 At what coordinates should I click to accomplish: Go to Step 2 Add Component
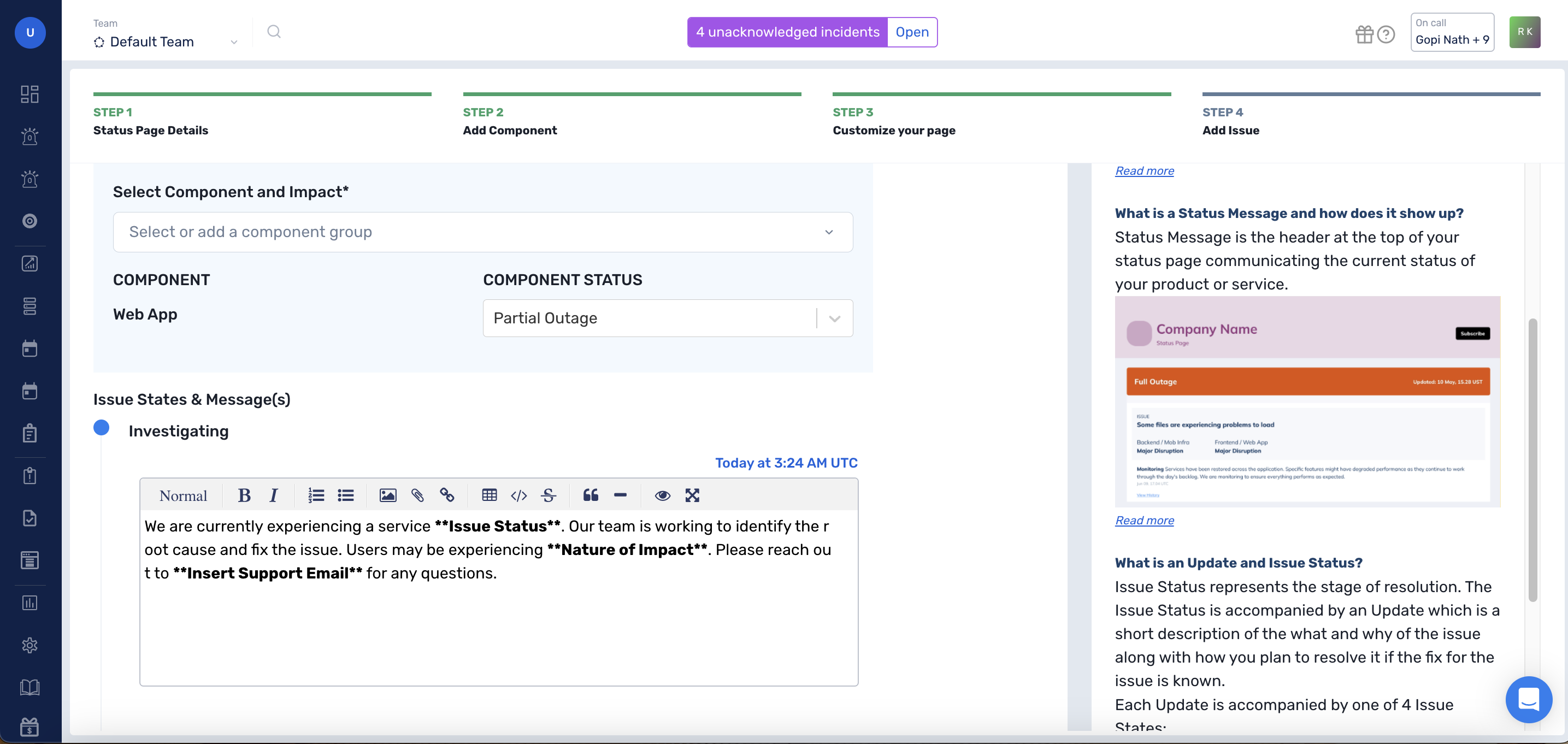pos(510,121)
